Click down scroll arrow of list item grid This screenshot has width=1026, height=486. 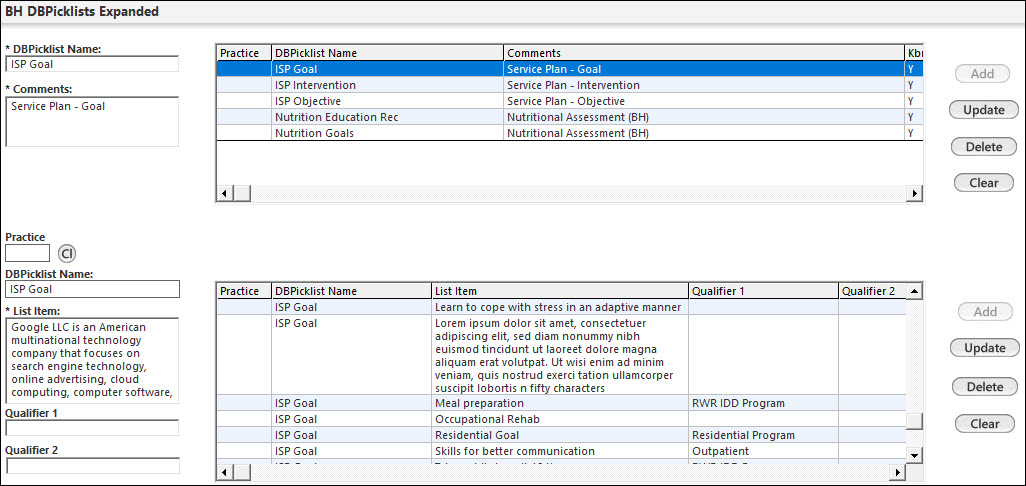click(914, 456)
